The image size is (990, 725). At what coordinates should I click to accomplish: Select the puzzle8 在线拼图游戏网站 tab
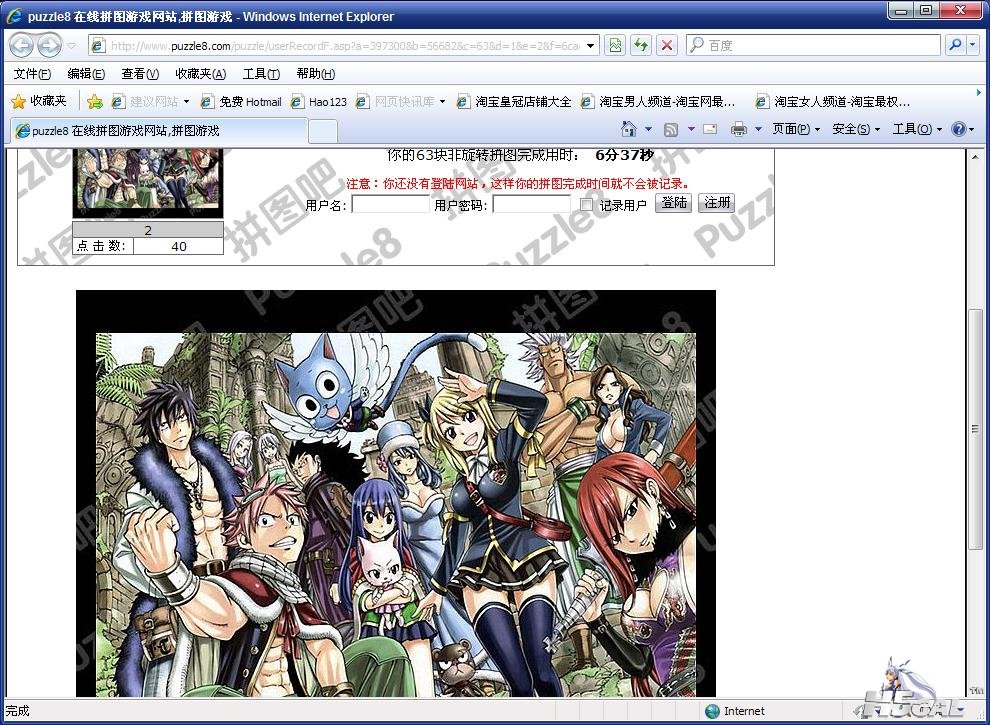158,131
